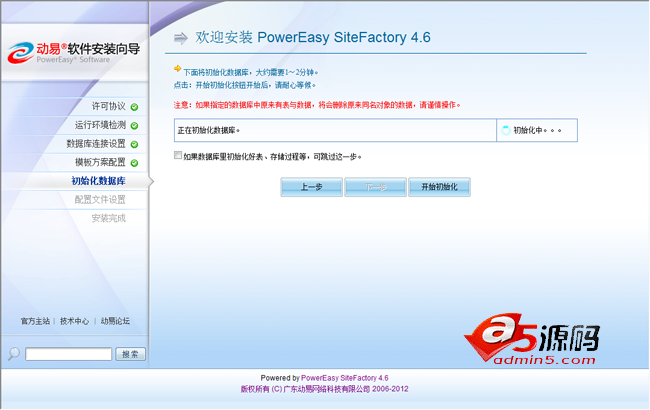This screenshot has height=410, width=650.
Task: Click green check icon beside 数据库连接设置
Action: pyautogui.click(x=134, y=144)
